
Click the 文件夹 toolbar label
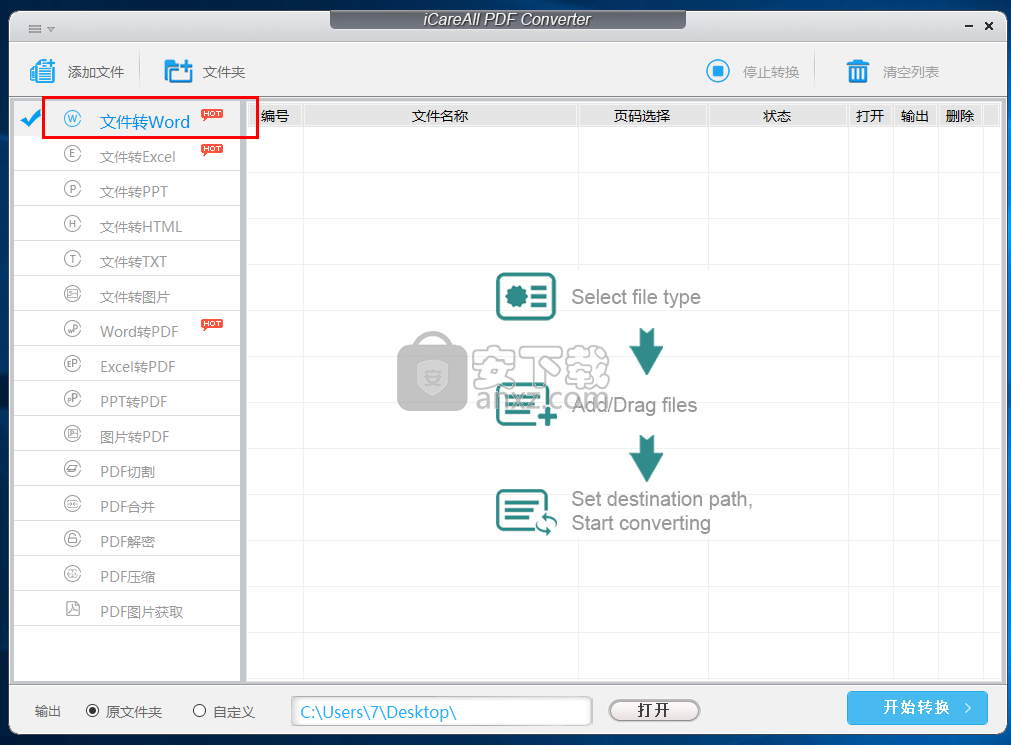pyautogui.click(x=224, y=72)
